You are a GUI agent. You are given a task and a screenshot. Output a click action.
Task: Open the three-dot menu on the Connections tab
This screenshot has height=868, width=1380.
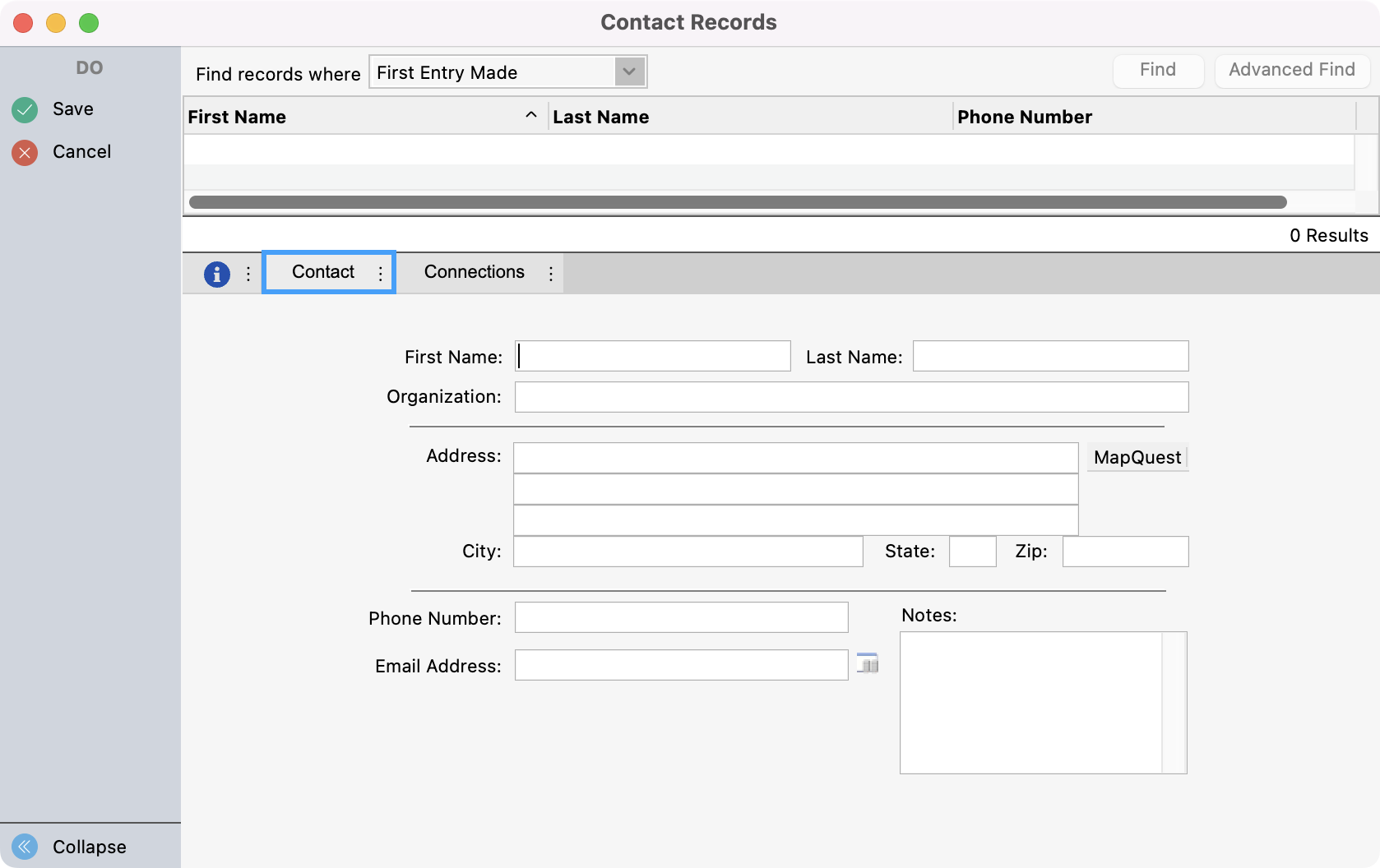click(x=551, y=274)
